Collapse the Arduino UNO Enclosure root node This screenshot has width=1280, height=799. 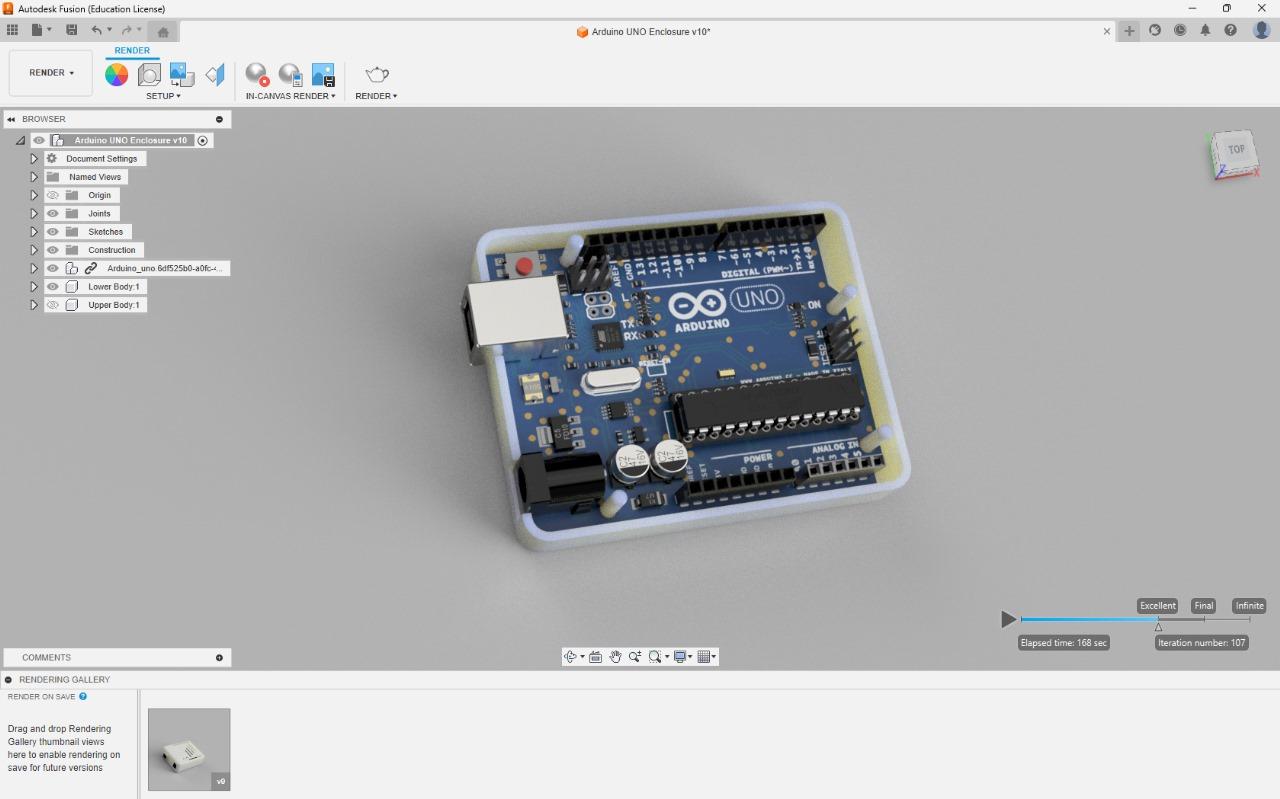pos(20,141)
